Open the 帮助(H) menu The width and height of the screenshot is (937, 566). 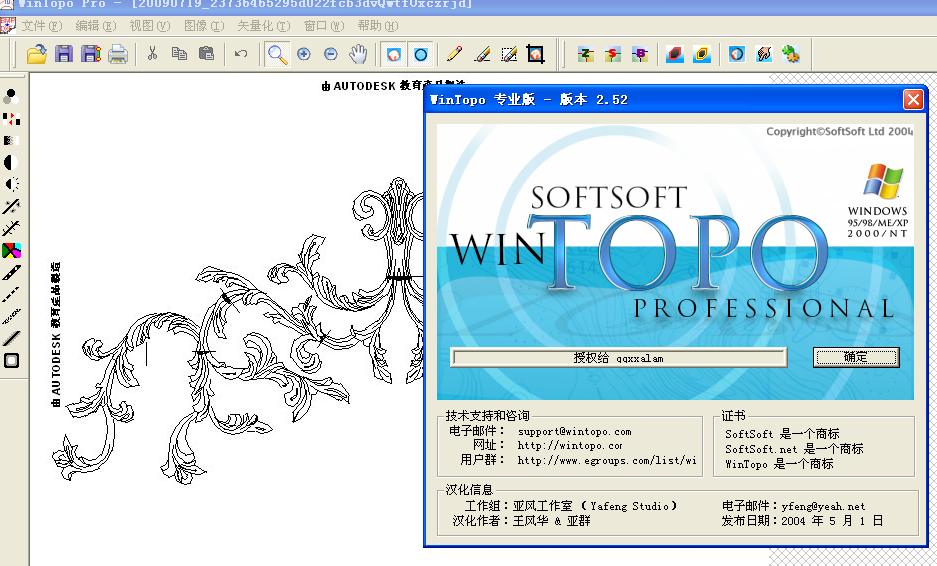click(x=378, y=26)
